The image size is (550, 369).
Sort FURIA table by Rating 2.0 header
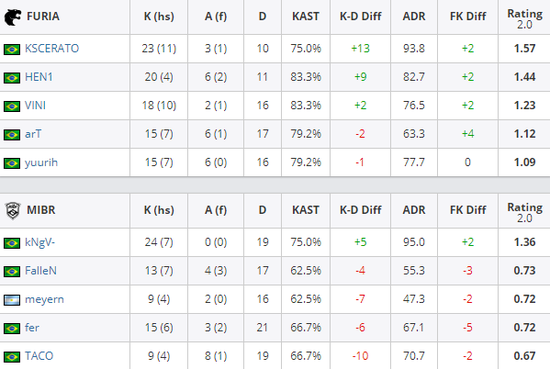(524, 19)
